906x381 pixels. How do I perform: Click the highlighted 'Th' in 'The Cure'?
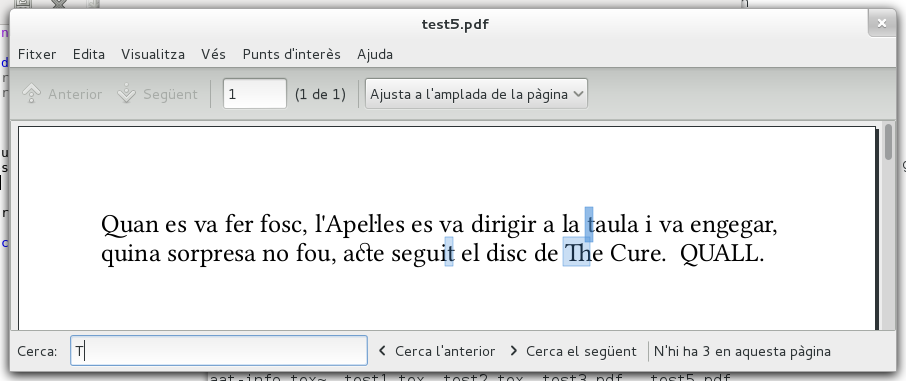(577, 251)
